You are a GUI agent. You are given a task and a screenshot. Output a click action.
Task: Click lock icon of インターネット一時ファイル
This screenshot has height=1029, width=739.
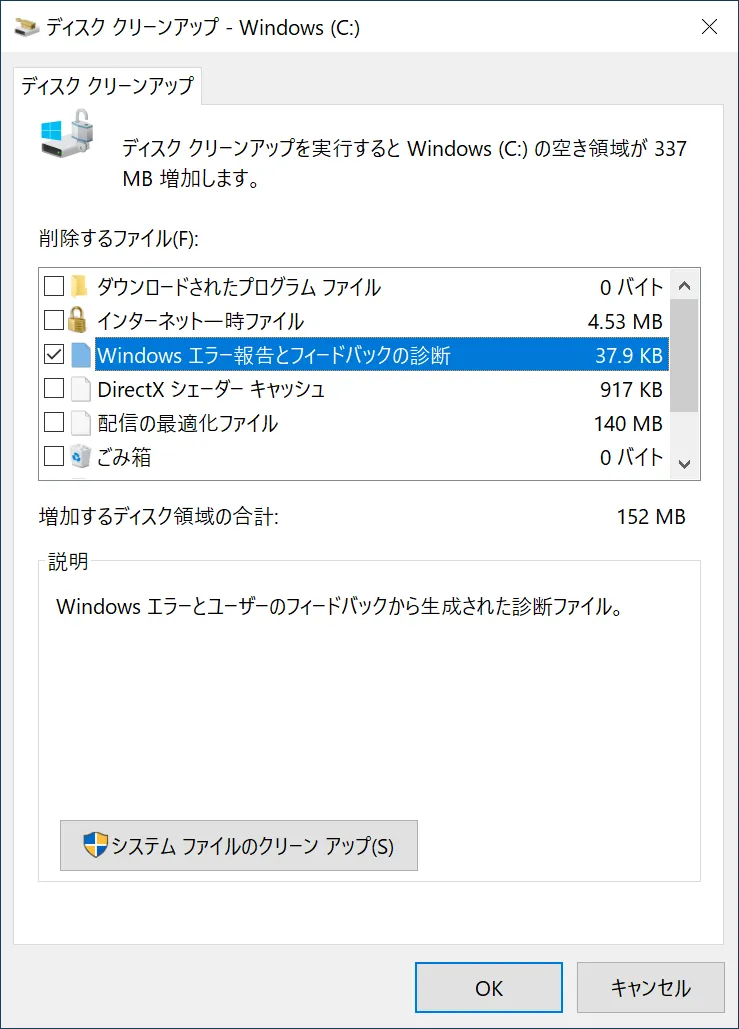pos(77,320)
